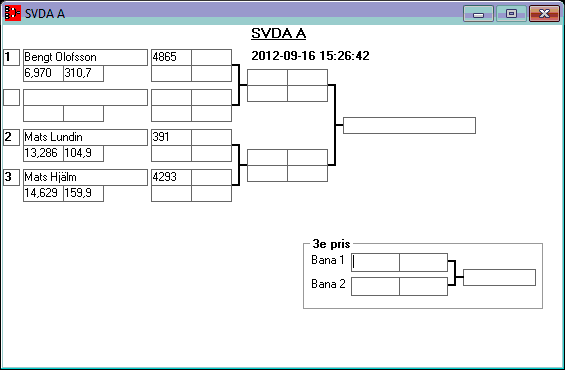Screen dimensions: 565x370
Task: Click the SVDA A app icon in title bar
Action: pyautogui.click(x=13, y=13)
